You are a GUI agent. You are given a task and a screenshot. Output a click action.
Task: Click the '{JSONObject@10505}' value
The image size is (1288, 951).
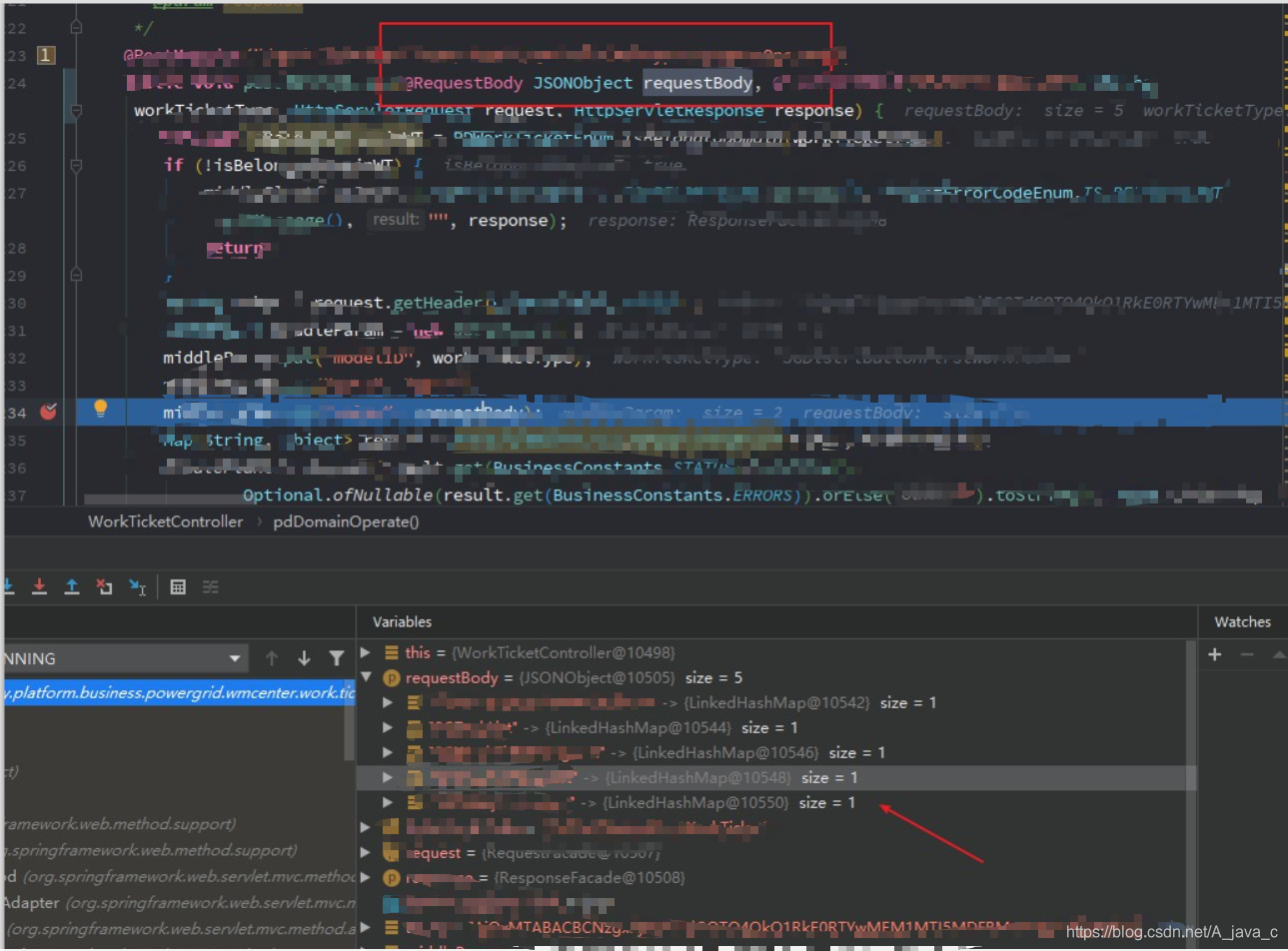tap(597, 677)
